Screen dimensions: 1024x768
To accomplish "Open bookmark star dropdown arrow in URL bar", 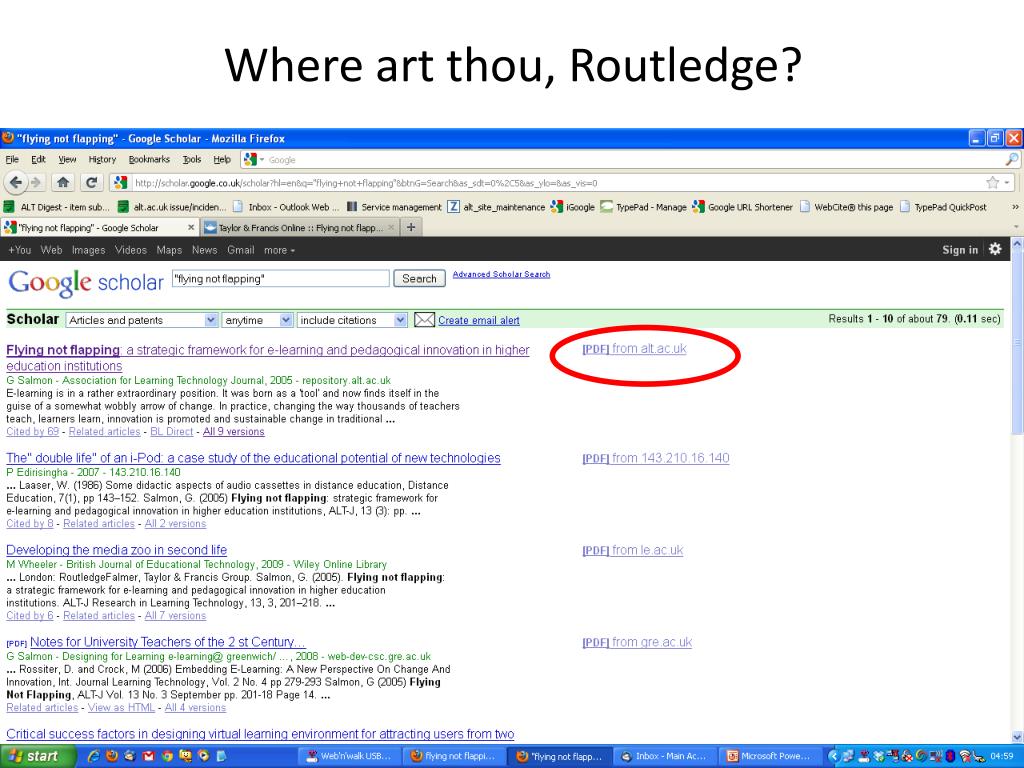I will point(1007,183).
